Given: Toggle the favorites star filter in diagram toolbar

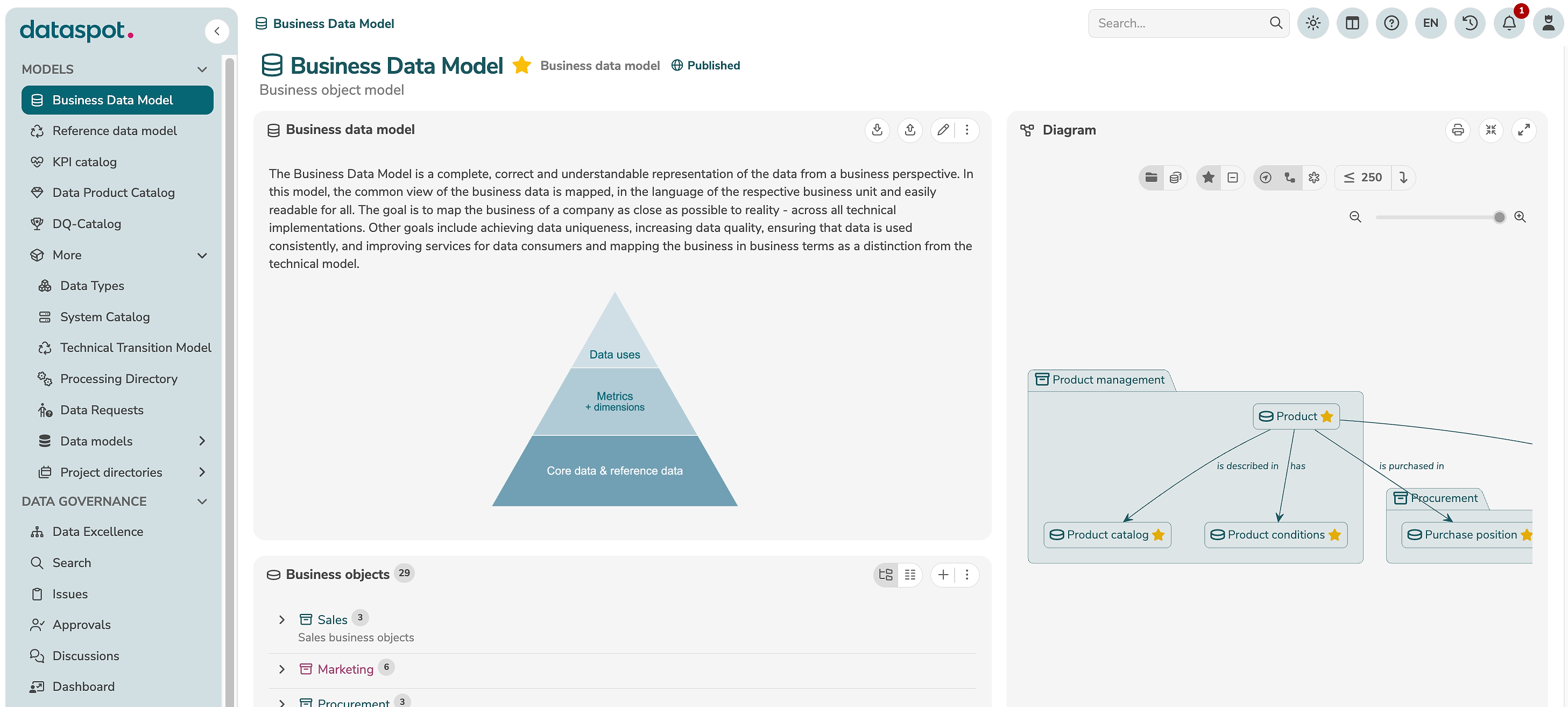Looking at the screenshot, I should pos(1208,178).
